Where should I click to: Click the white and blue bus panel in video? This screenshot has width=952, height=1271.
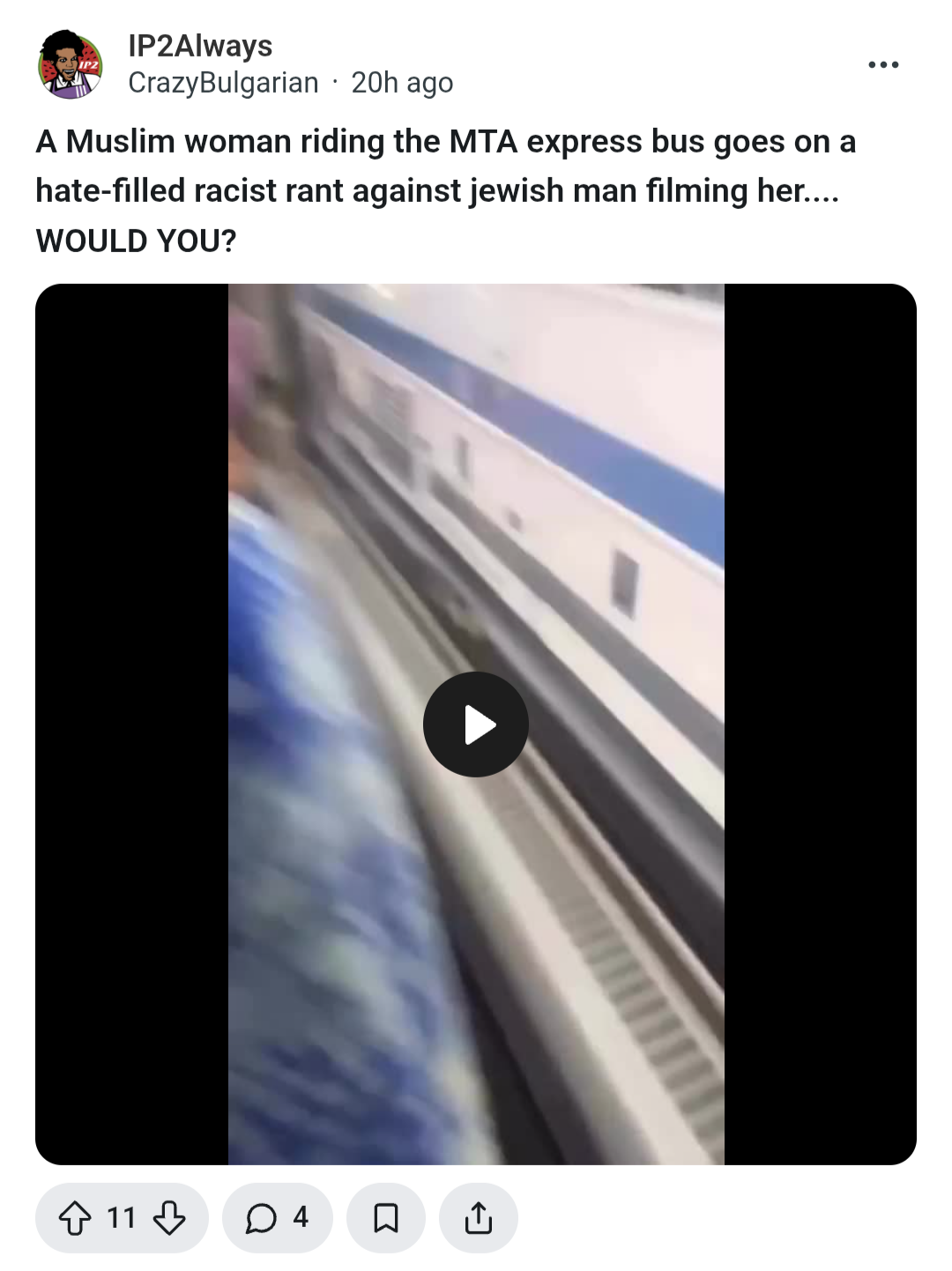(564, 441)
